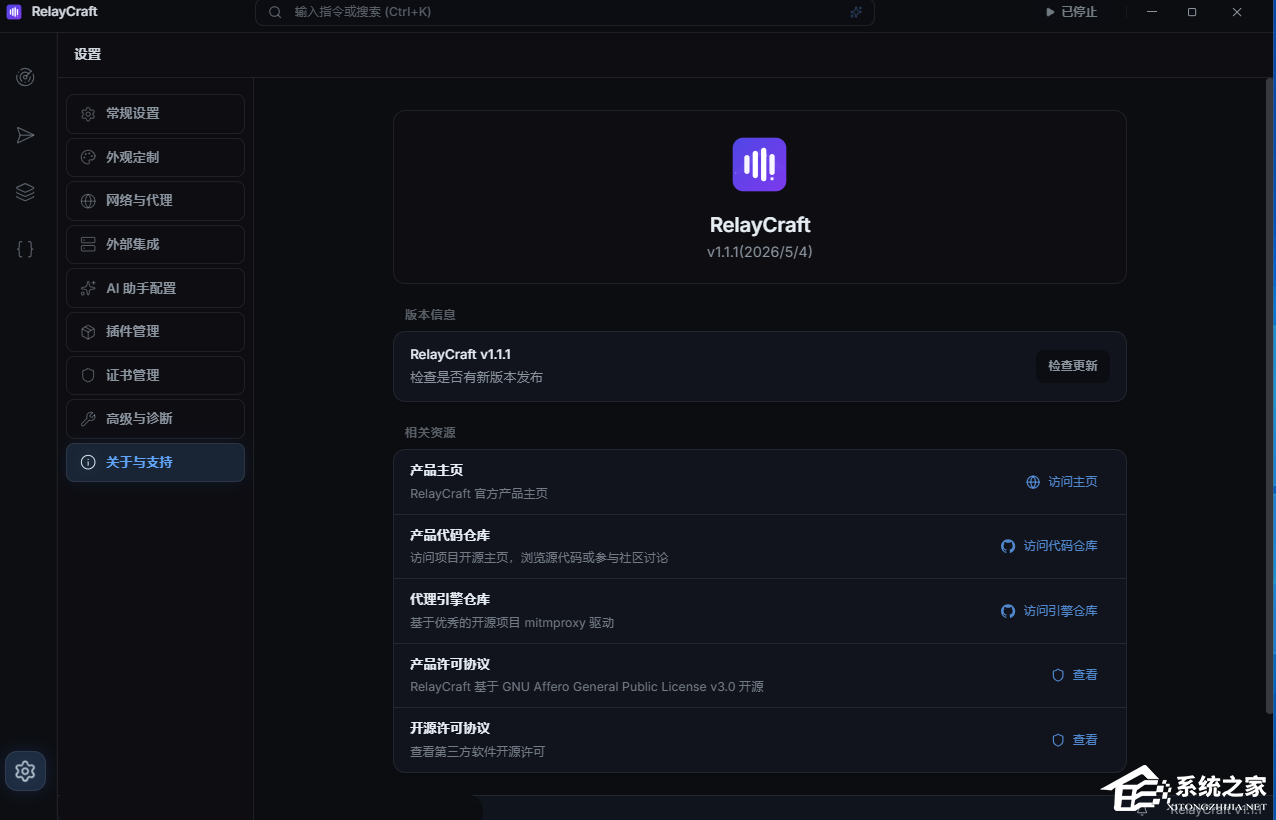Image resolution: width=1276 pixels, height=820 pixels.
Task: Click the shield icon in 产品许可协议 row
Action: [x=1058, y=675]
